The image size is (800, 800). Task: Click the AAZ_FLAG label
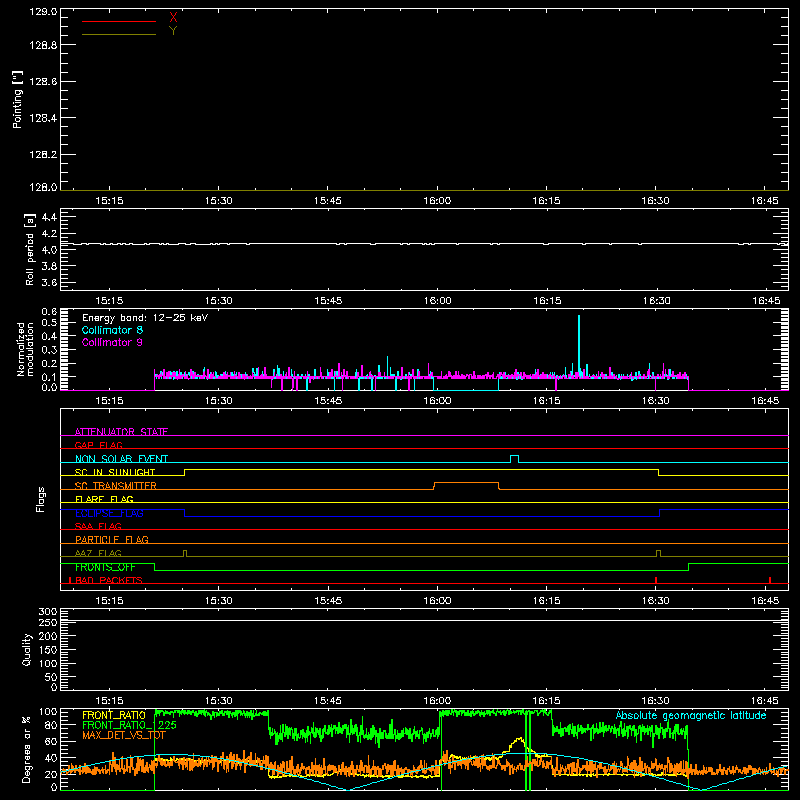(98, 553)
